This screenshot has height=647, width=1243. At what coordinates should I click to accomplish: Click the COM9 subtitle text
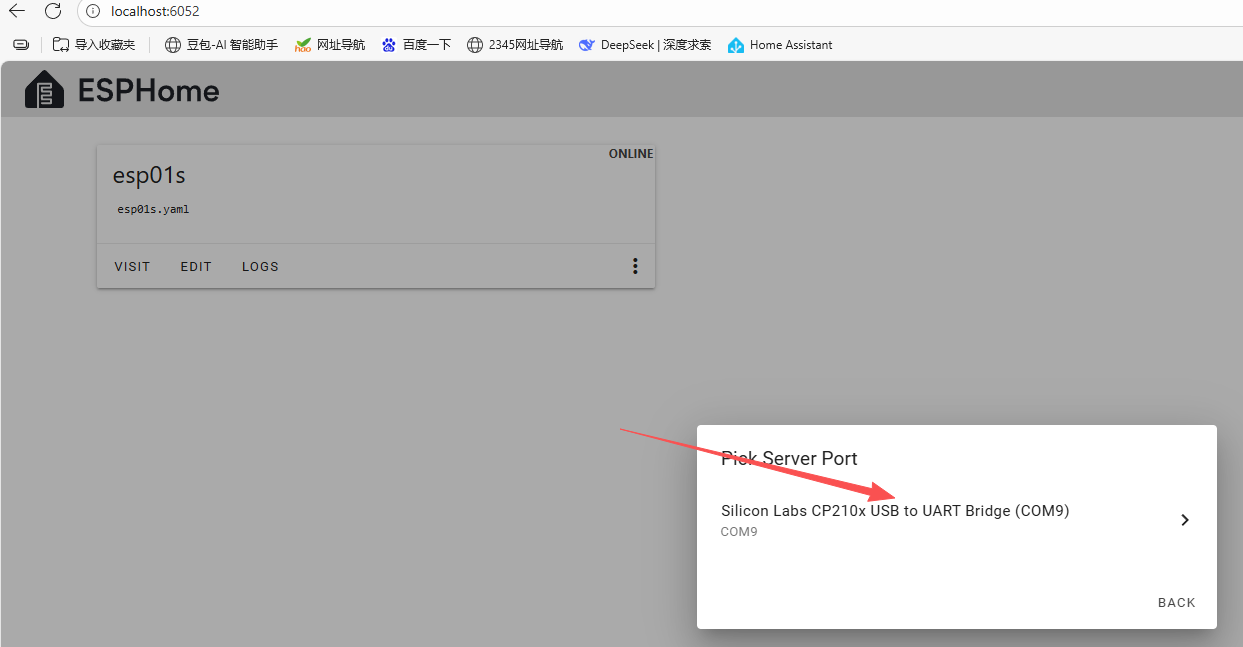(739, 532)
